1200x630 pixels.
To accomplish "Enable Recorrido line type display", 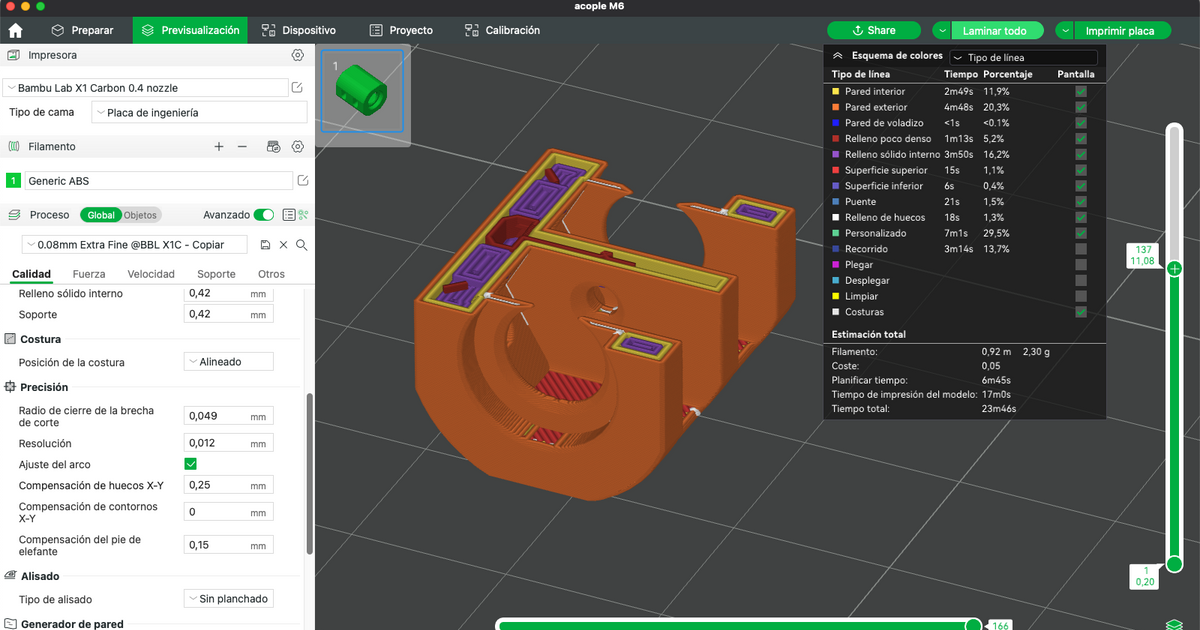I will 1080,249.
